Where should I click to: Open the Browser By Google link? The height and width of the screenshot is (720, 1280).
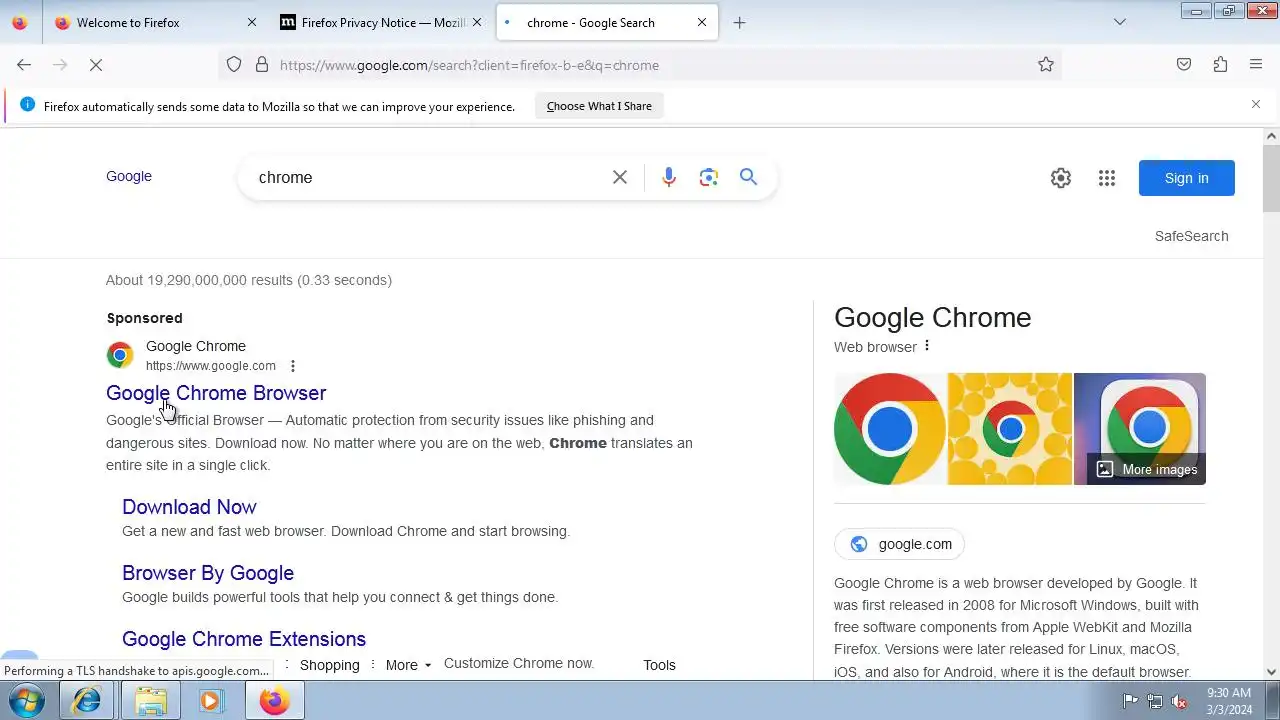(x=208, y=573)
